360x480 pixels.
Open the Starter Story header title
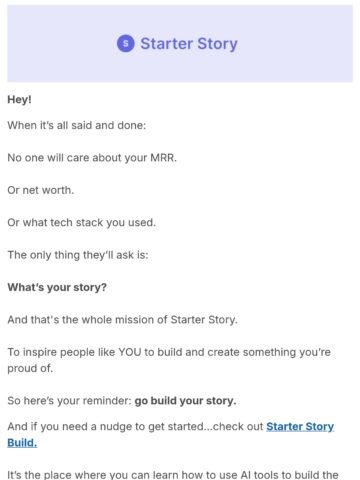click(189, 44)
